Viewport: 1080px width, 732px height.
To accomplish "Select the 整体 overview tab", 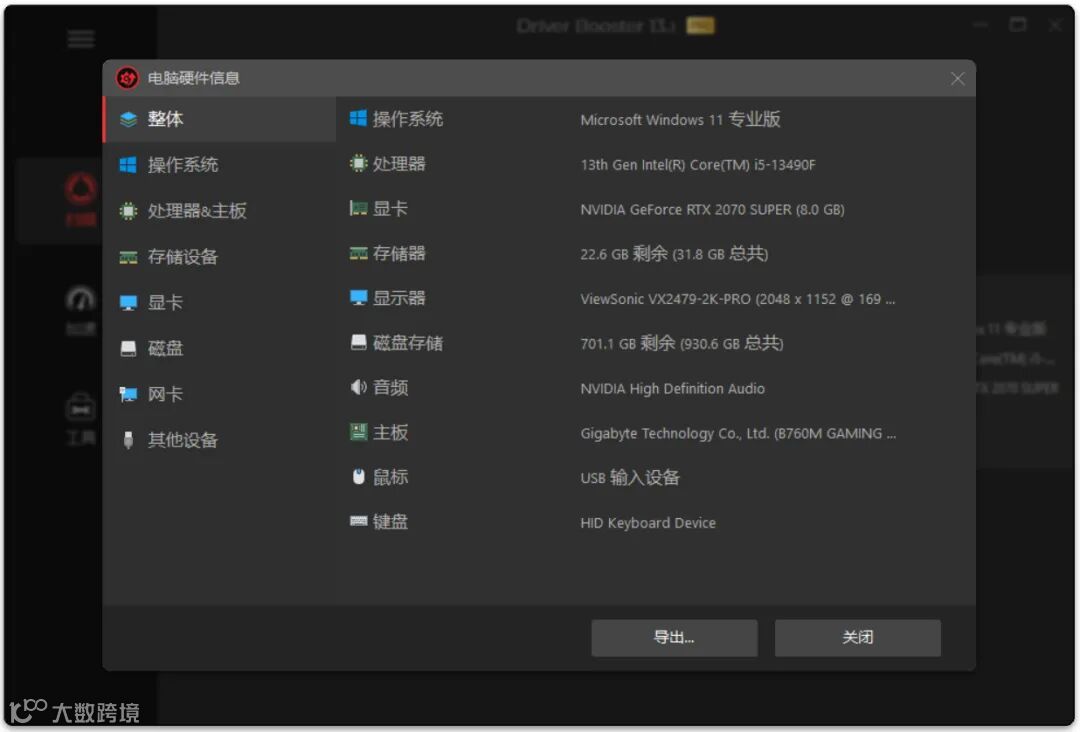I will [219, 119].
